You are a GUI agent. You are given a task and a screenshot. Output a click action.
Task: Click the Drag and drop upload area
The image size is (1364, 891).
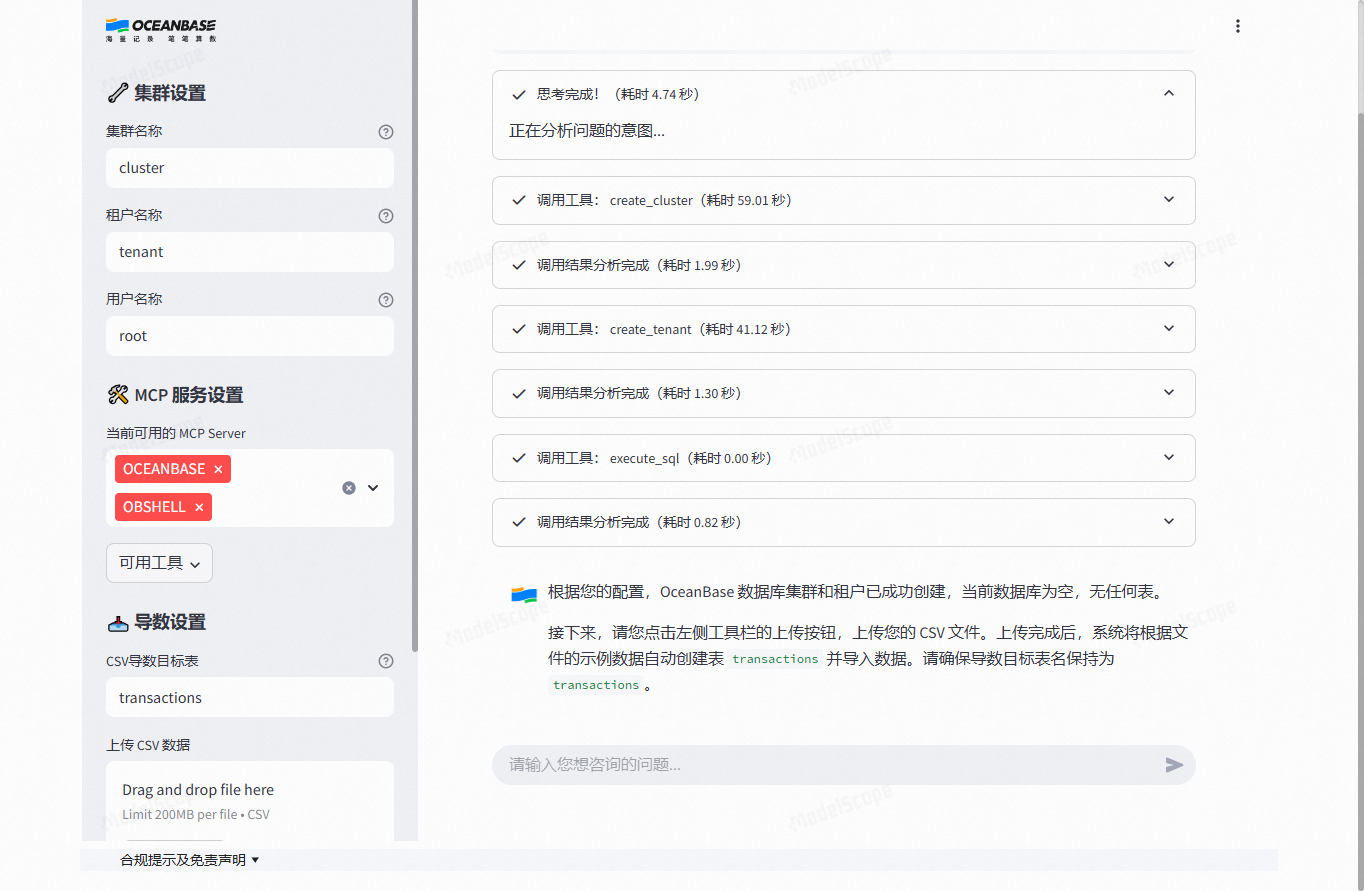[x=249, y=800]
